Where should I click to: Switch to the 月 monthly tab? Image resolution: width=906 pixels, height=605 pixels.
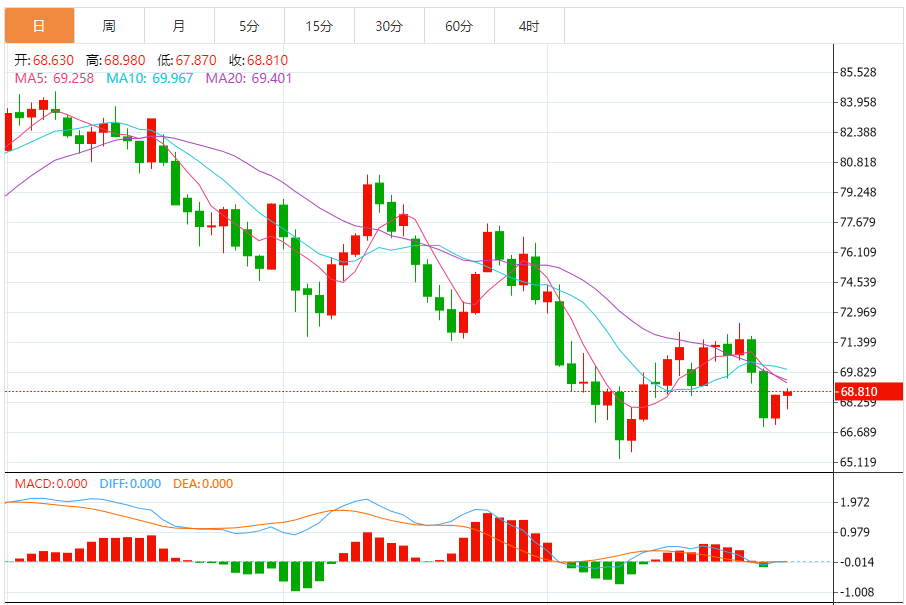(x=179, y=25)
